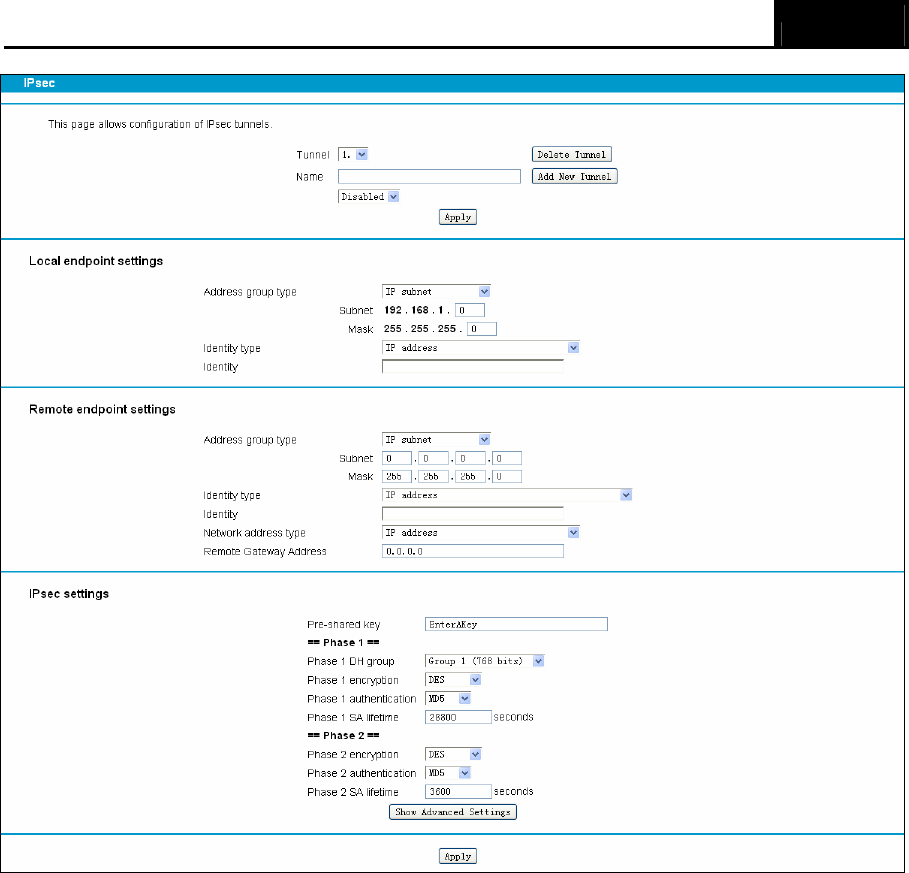Click the tunnel Name input field
Screen dimensions: 909x873
point(429,177)
